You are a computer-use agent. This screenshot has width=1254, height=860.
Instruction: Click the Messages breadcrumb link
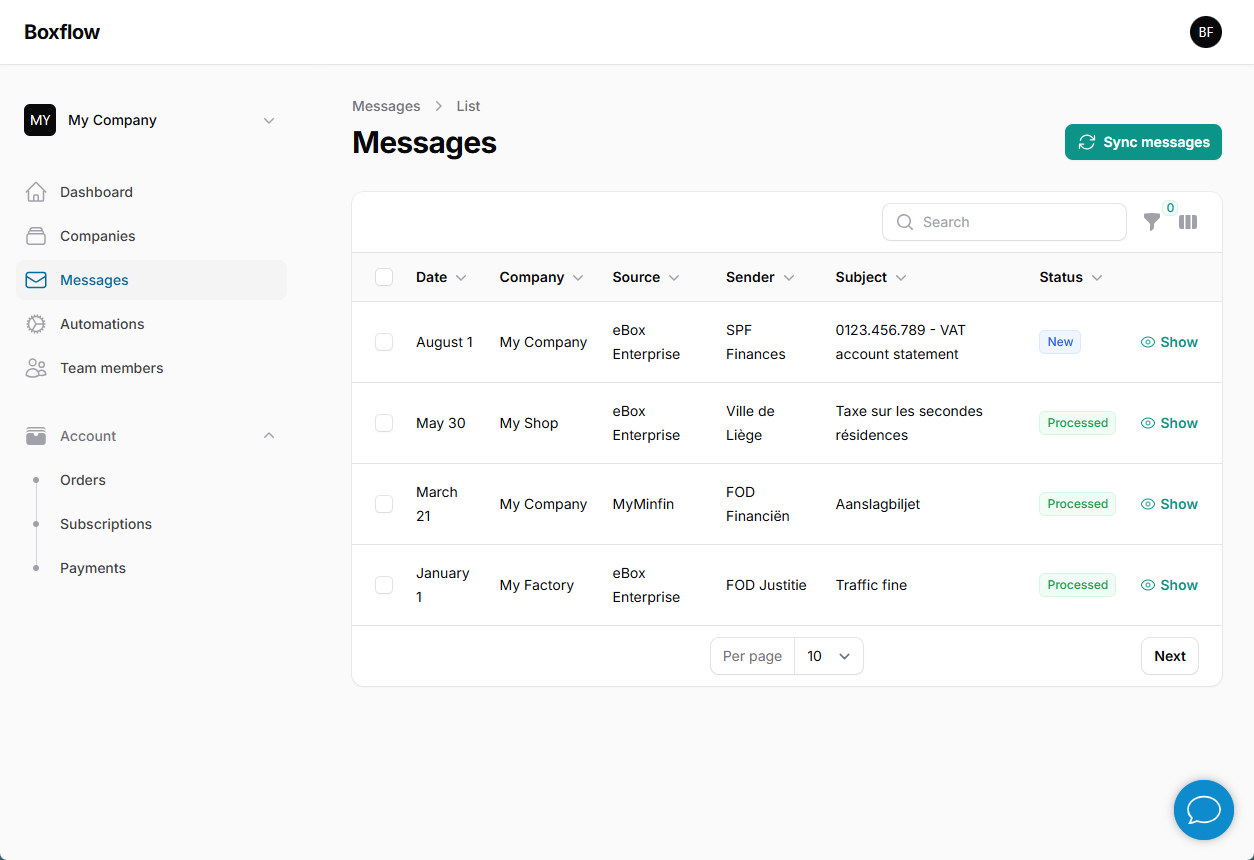pos(386,105)
